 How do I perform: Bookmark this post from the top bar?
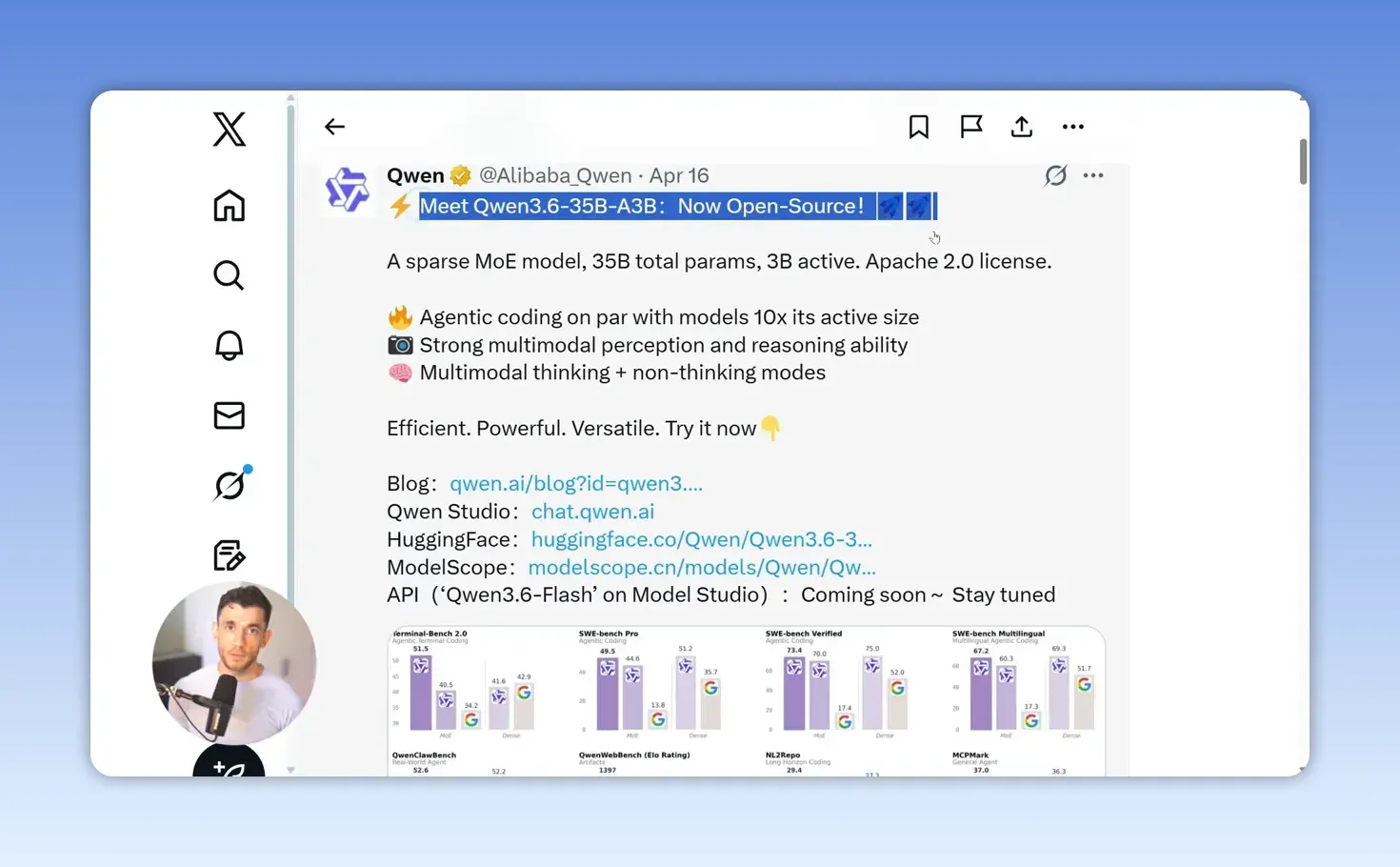[919, 127]
